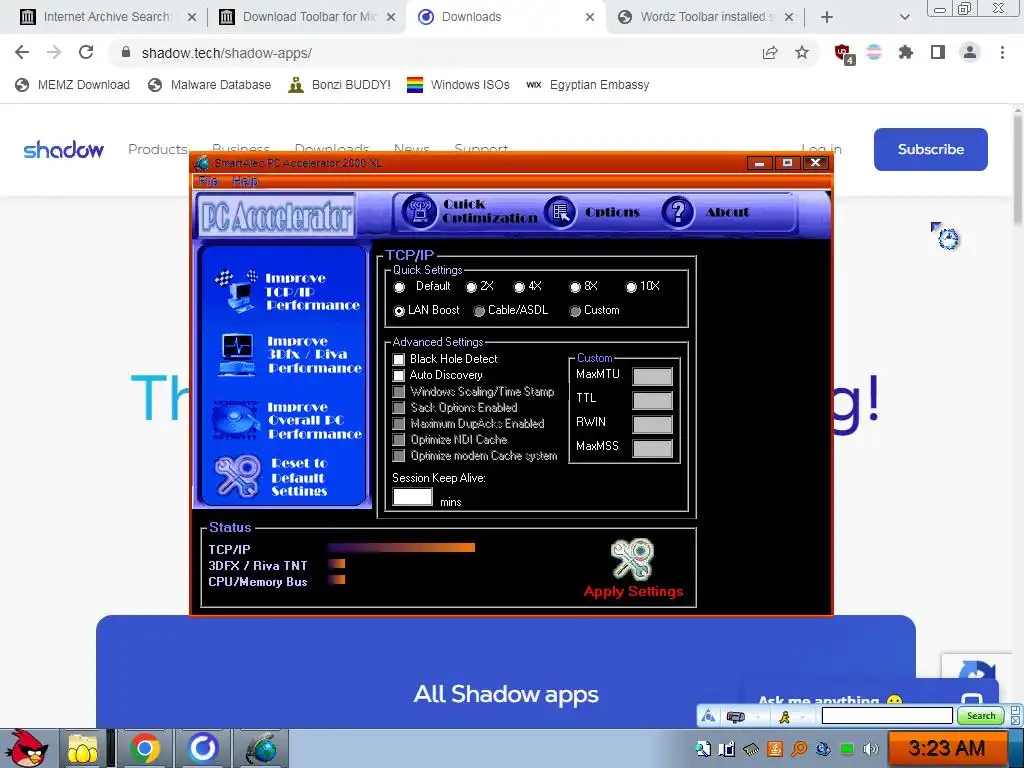The image size is (1024, 768).
Task: Reload the shadow.tech page
Action: (86, 52)
